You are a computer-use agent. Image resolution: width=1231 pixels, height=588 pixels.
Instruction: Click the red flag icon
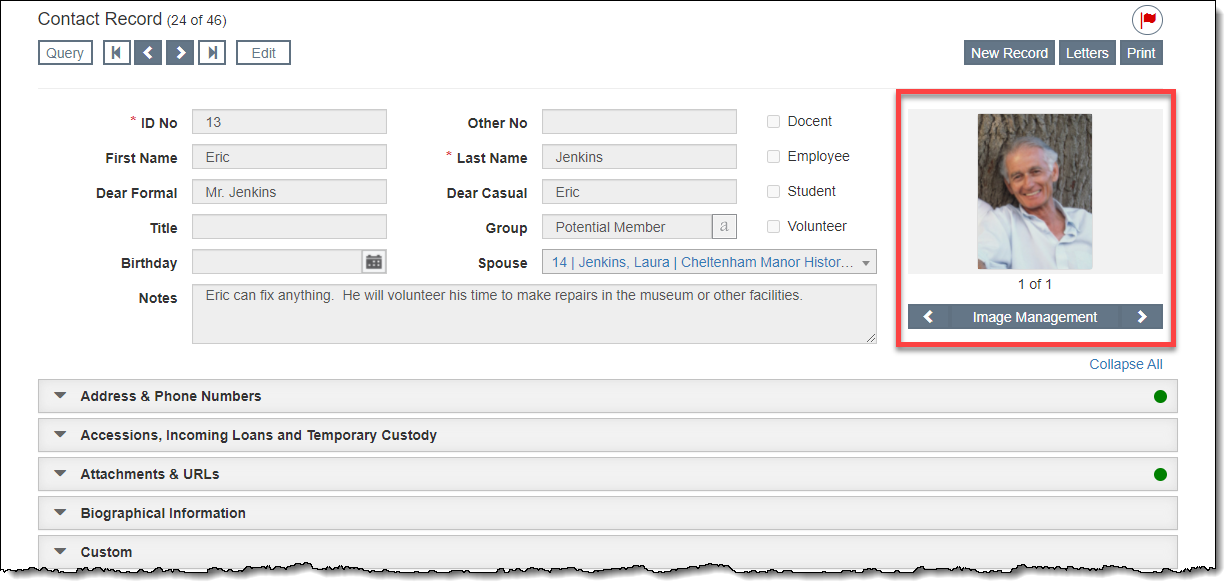point(1147,20)
